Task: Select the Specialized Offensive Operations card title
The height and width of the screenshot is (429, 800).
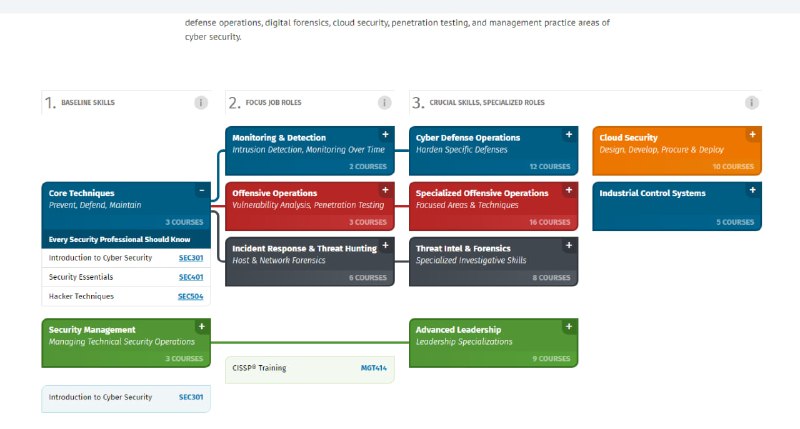Action: (x=482, y=193)
